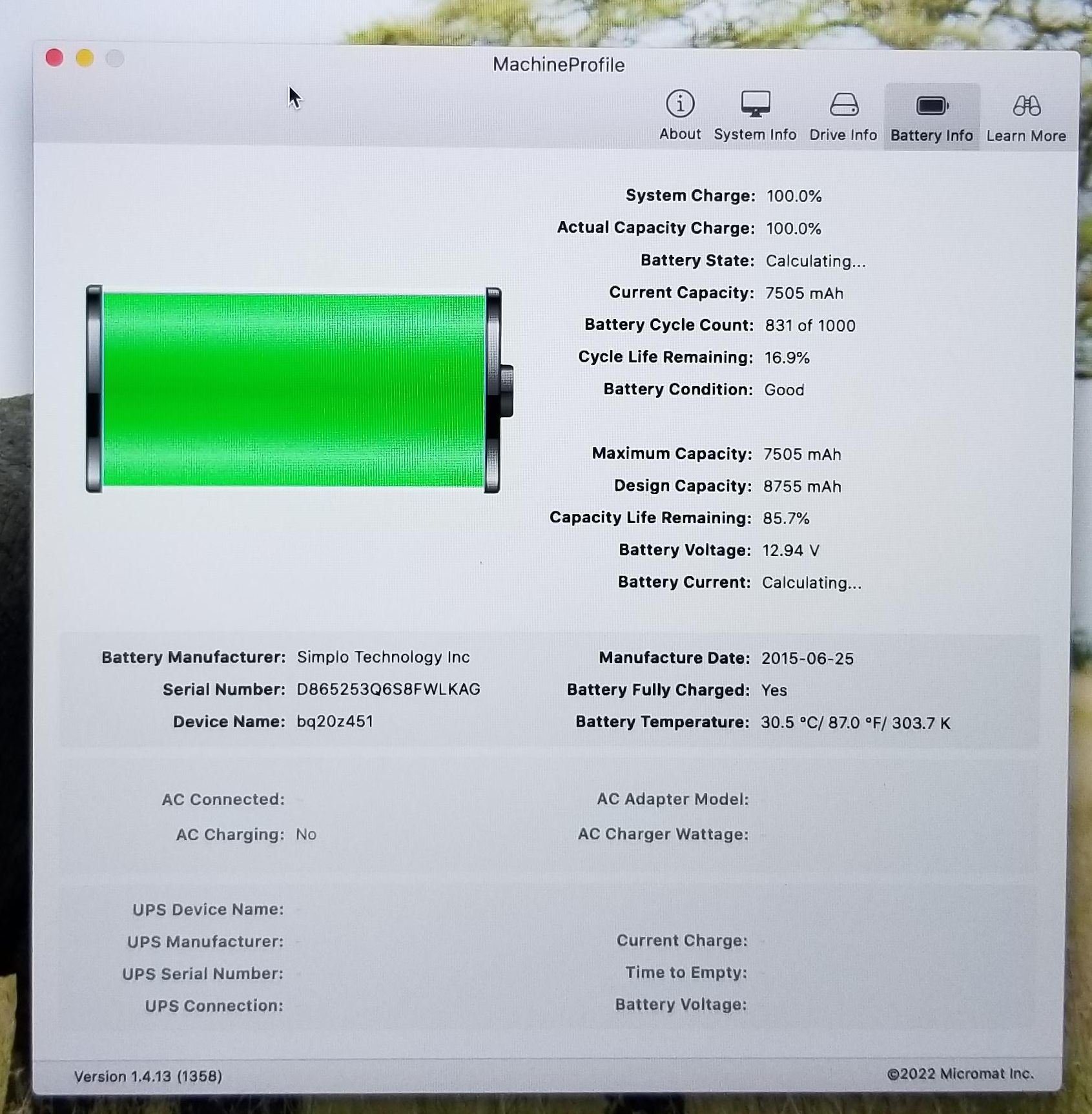Click the 8755 mAh design capacity value
The width and height of the screenshot is (1092, 1114).
coord(802,486)
